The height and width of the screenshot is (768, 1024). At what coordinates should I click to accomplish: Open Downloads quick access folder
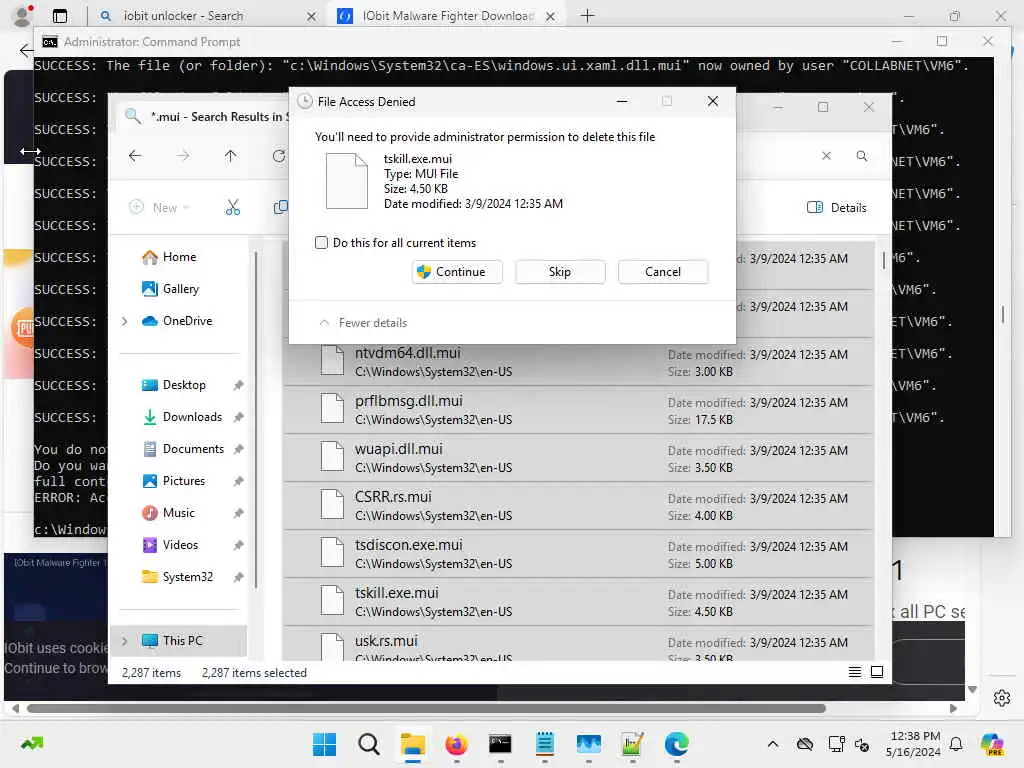click(182, 417)
